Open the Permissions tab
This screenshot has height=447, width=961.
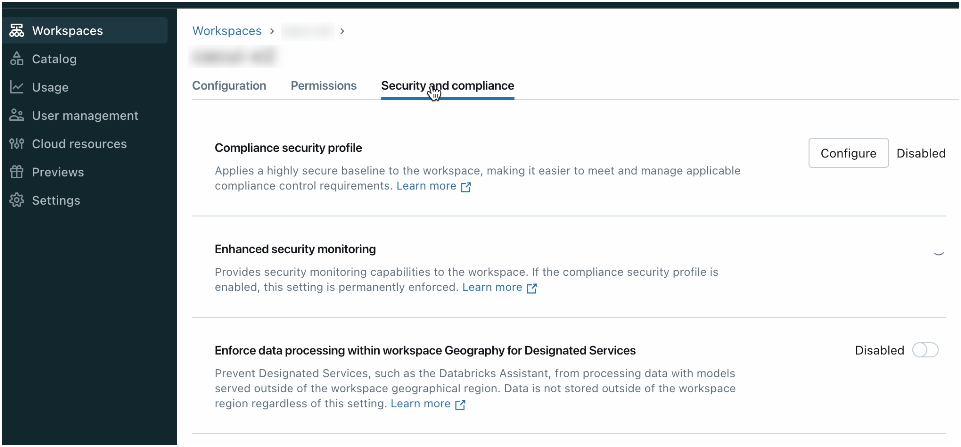(323, 86)
